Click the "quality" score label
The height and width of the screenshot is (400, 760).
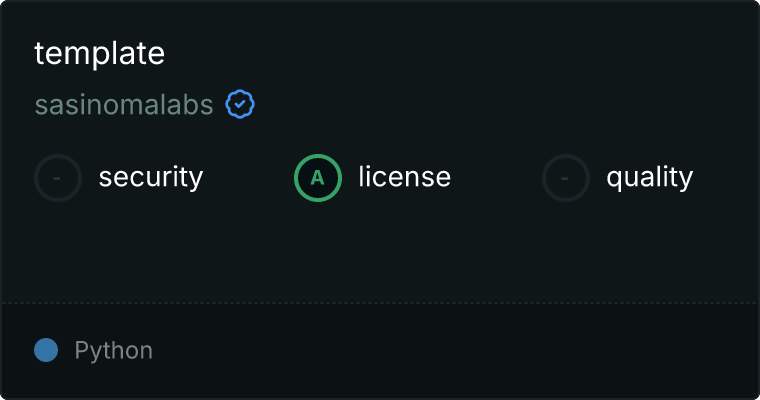[x=650, y=177]
